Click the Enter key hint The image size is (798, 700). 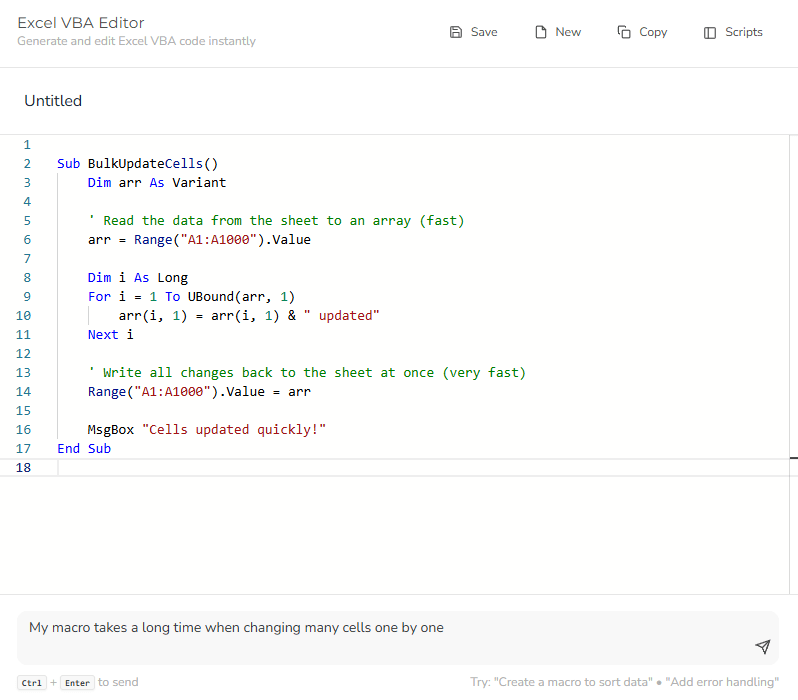coord(77,683)
